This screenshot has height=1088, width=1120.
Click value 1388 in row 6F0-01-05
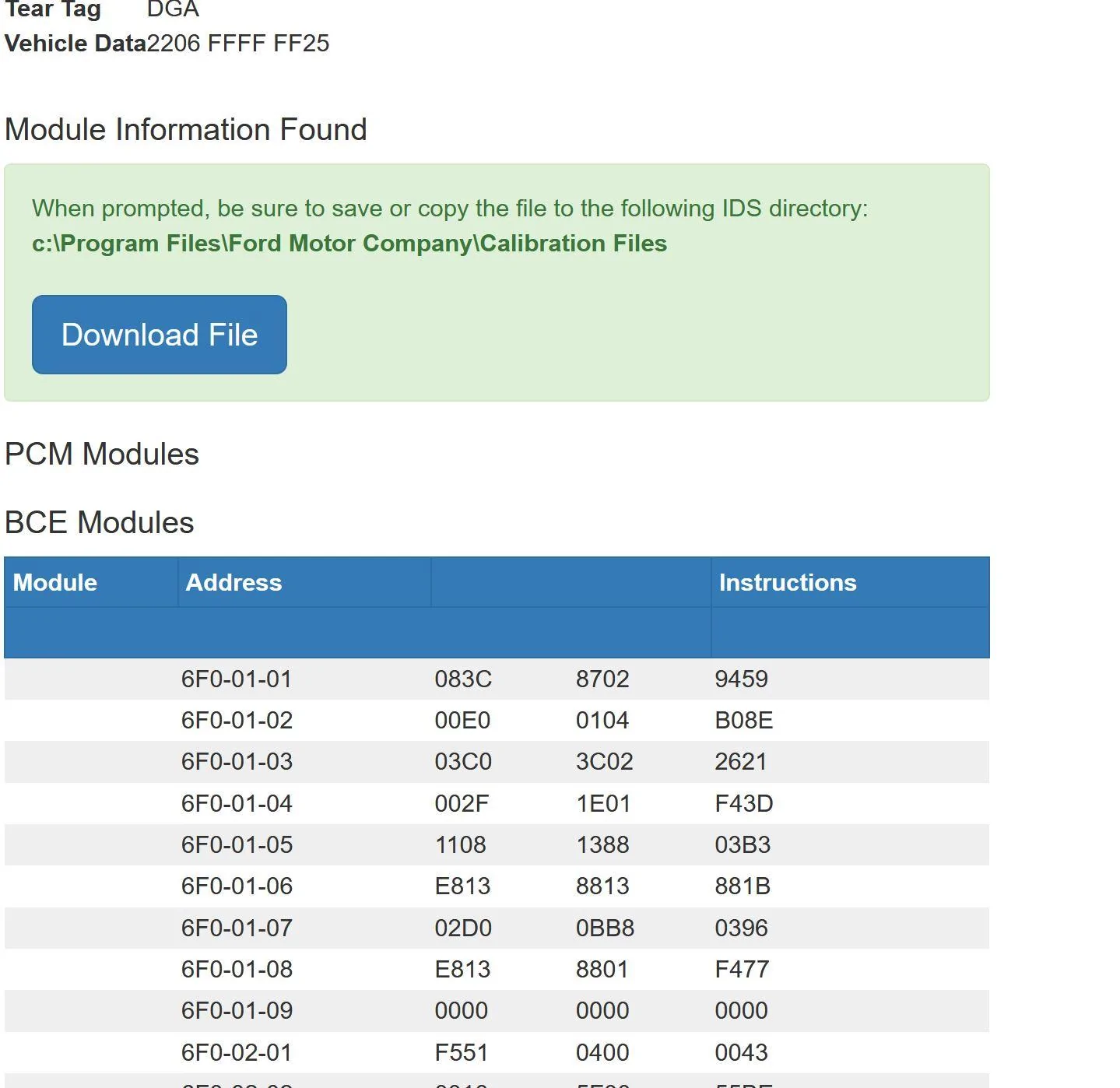tap(602, 844)
